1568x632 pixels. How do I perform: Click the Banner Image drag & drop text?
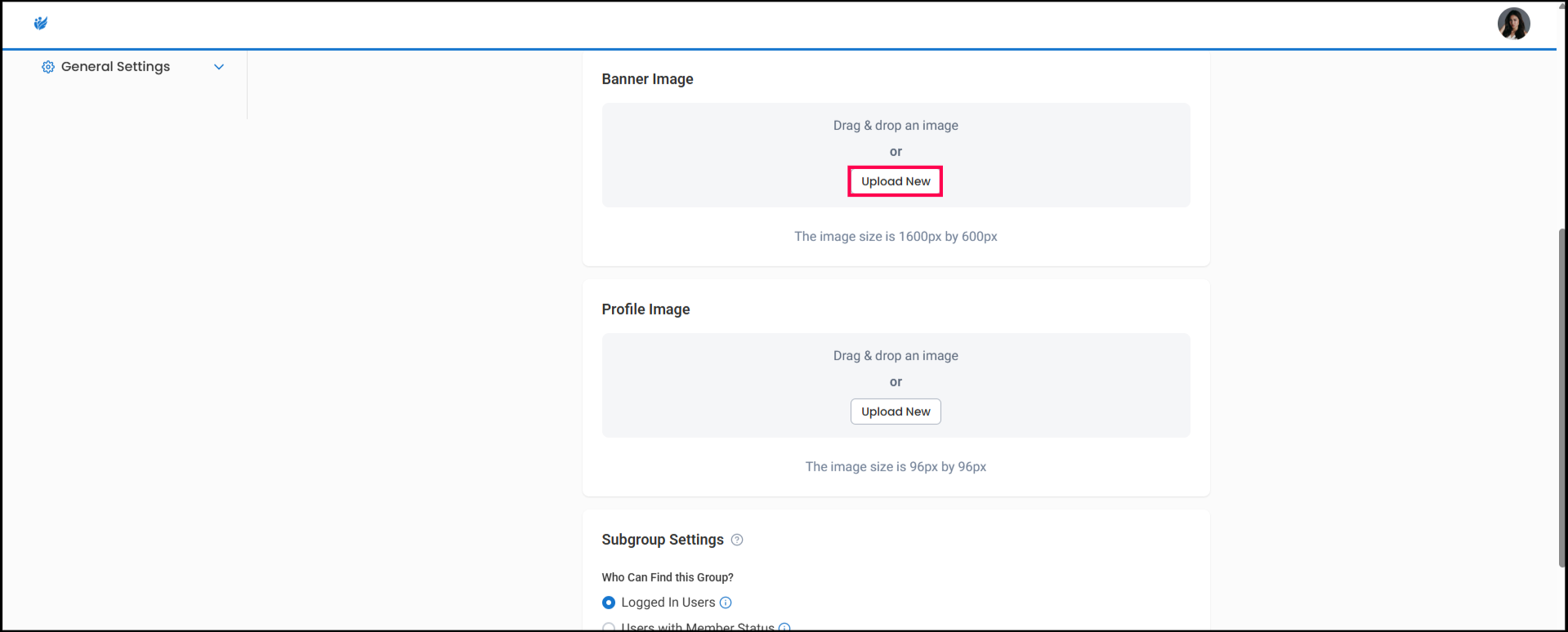pyautogui.click(x=895, y=126)
